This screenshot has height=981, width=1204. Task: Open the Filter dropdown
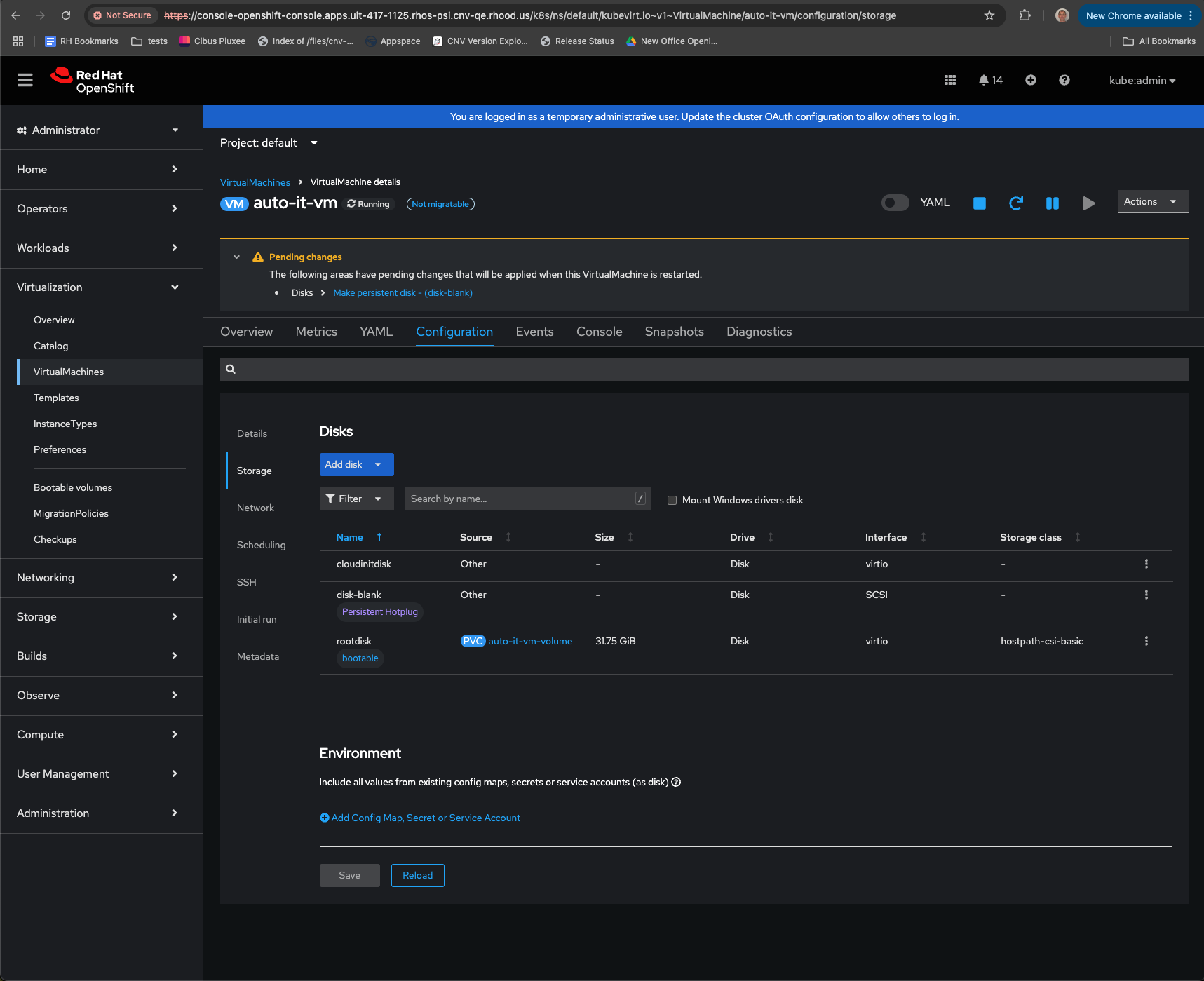coord(356,499)
